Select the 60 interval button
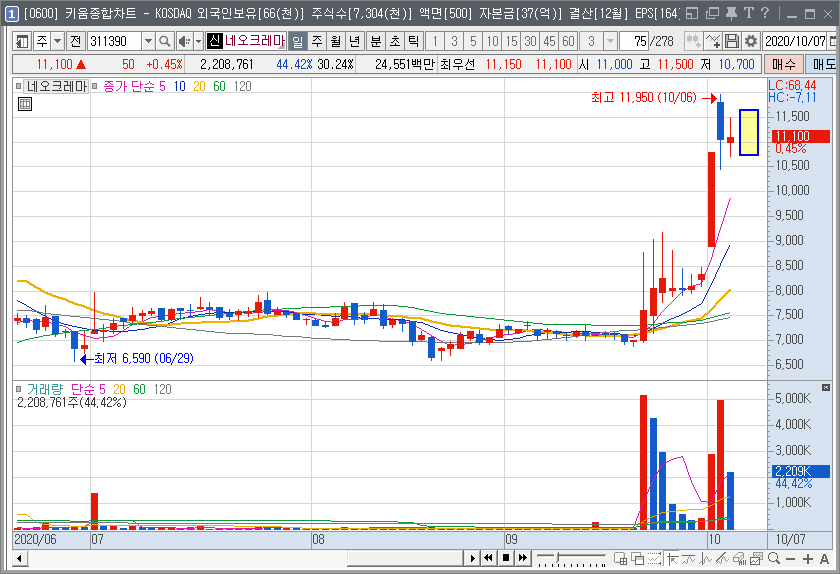The image size is (840, 574). tap(568, 41)
